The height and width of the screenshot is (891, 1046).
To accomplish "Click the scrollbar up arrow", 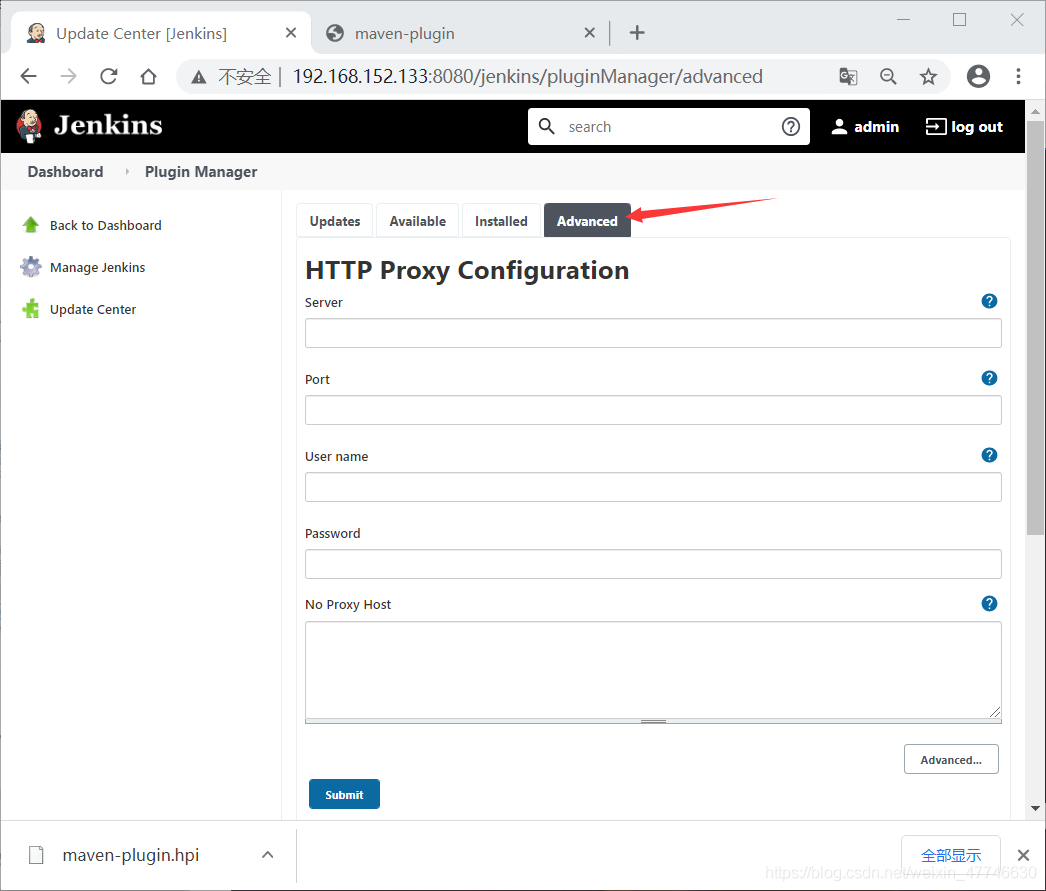I will [1035, 111].
